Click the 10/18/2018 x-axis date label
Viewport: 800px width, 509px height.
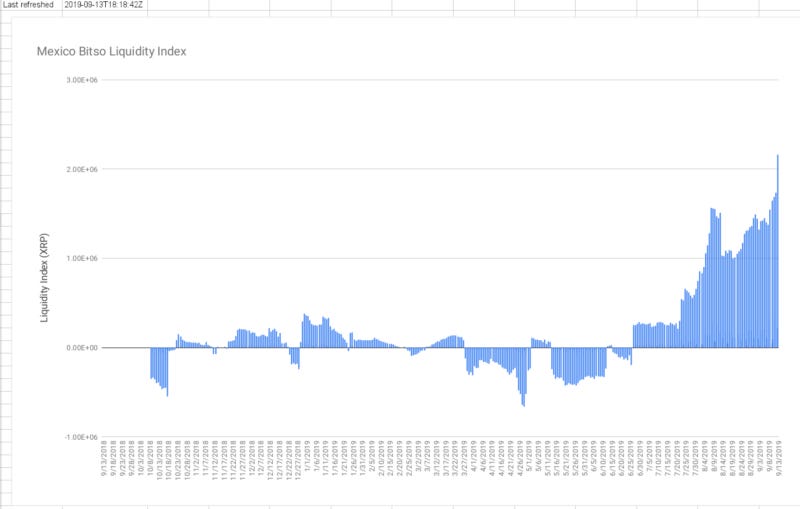click(169, 459)
